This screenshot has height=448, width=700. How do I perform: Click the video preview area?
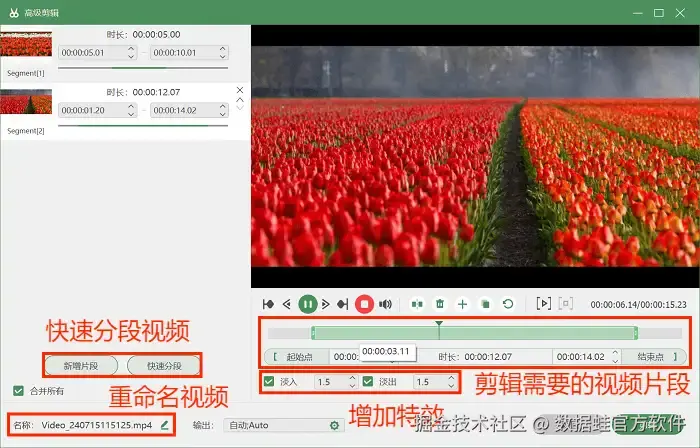tap(475, 156)
